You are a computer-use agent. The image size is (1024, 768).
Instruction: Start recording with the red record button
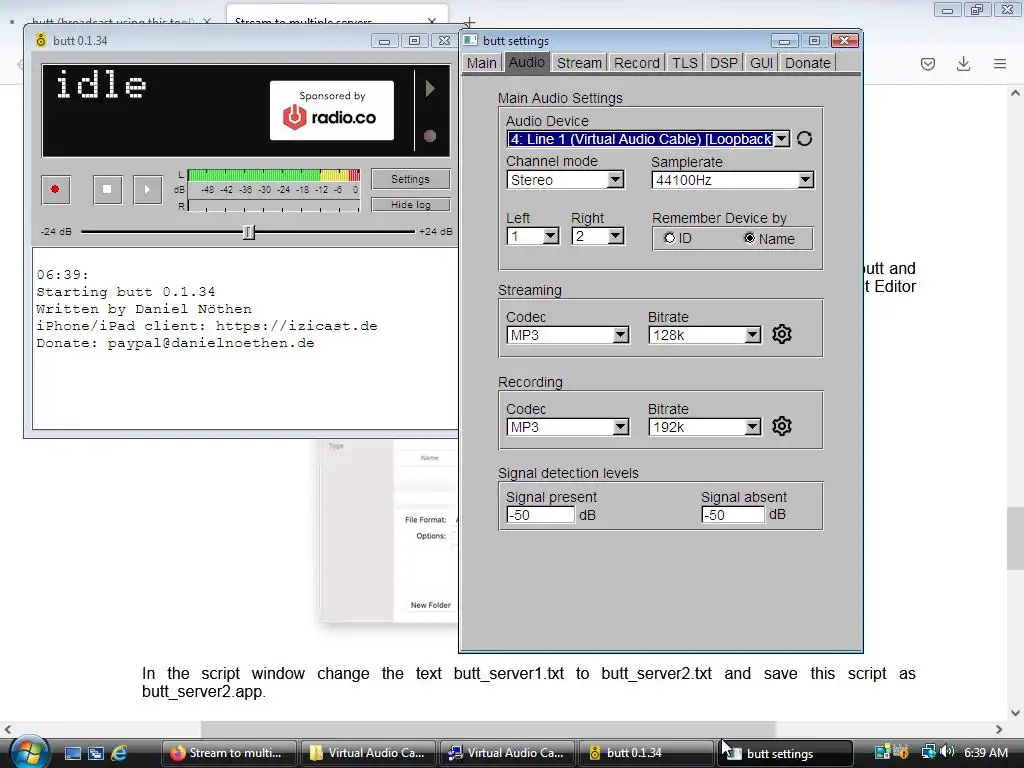pyautogui.click(x=56, y=189)
